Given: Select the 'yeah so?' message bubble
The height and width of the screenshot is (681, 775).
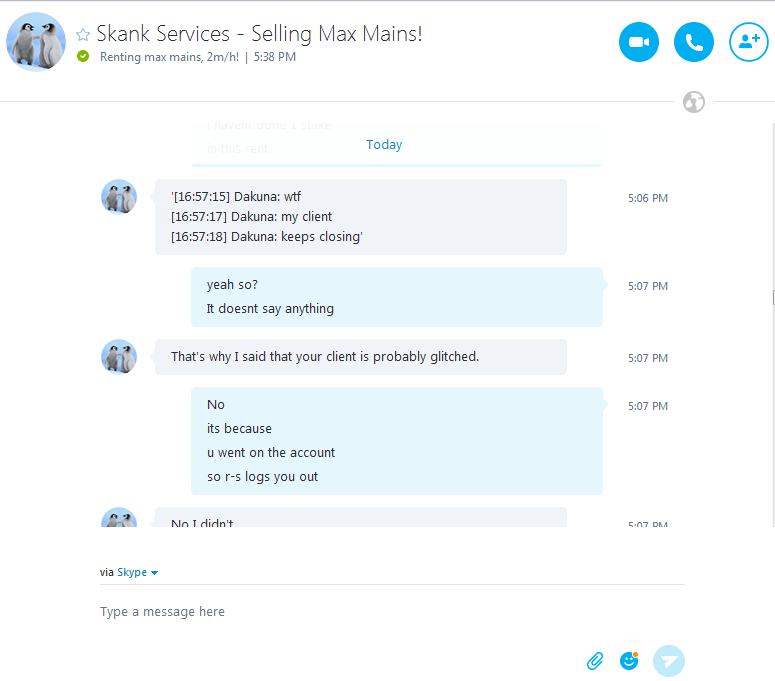Looking at the screenshot, I should [396, 297].
